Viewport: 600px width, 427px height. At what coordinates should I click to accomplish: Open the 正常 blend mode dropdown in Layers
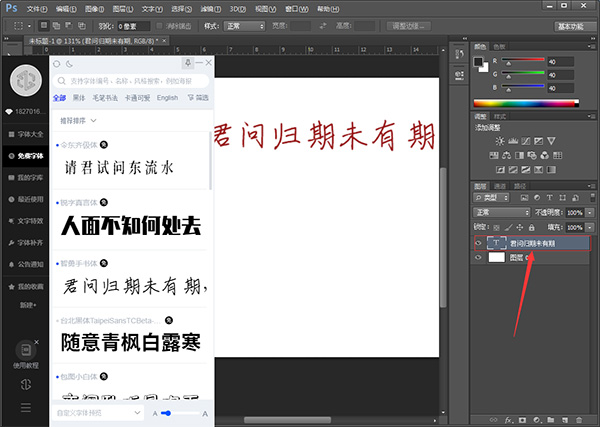500,213
